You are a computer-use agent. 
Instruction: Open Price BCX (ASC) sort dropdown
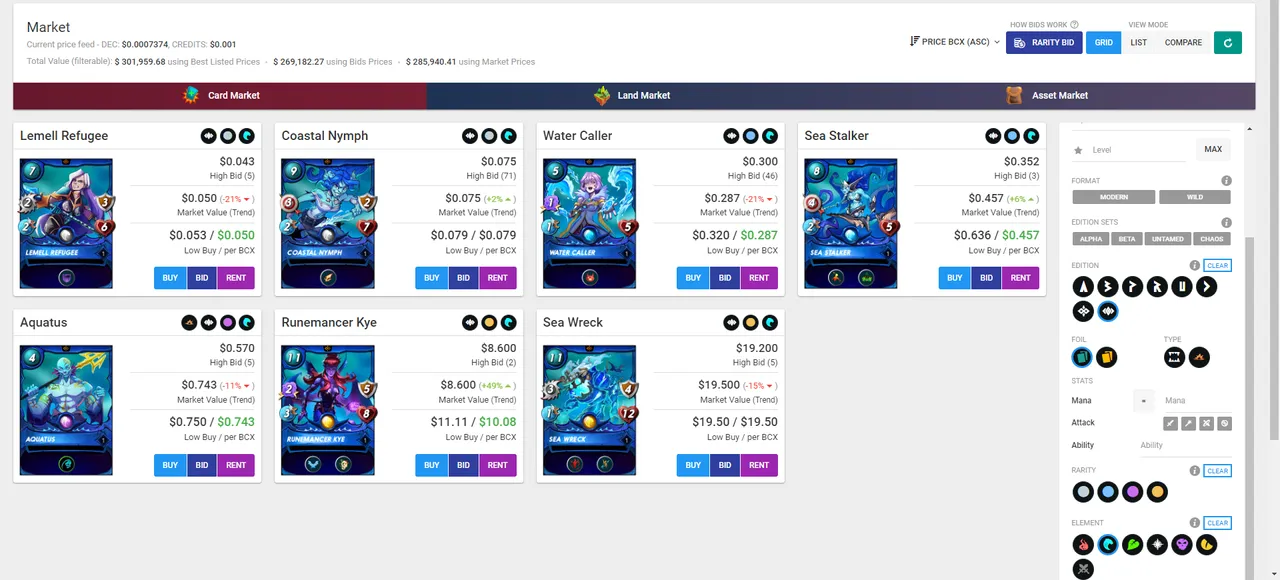click(x=954, y=42)
